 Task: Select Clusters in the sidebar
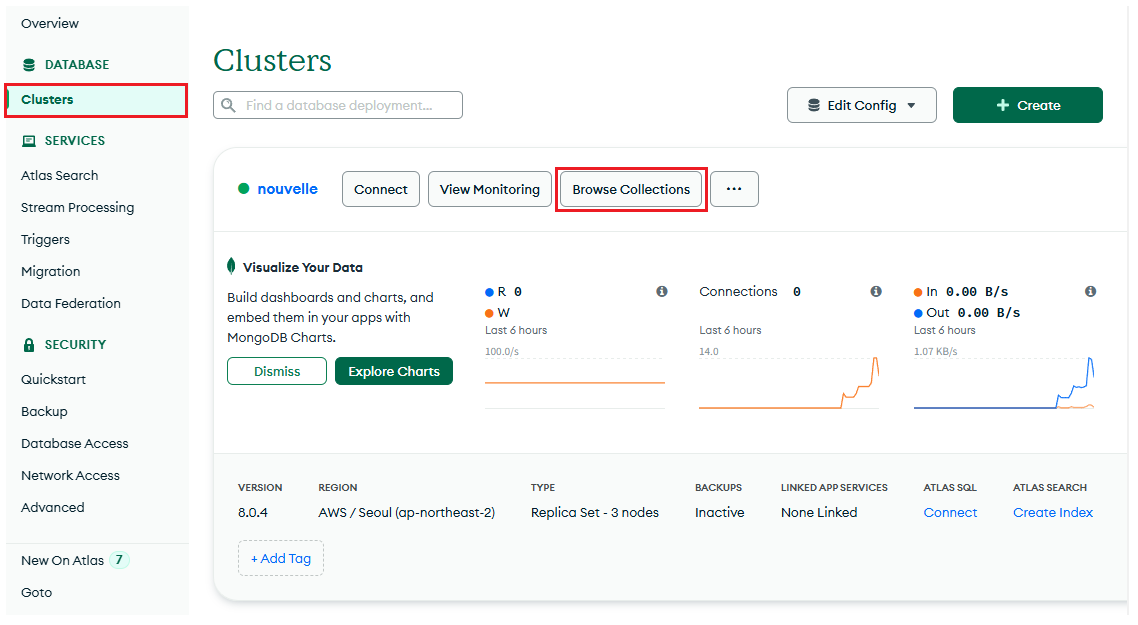click(x=96, y=100)
